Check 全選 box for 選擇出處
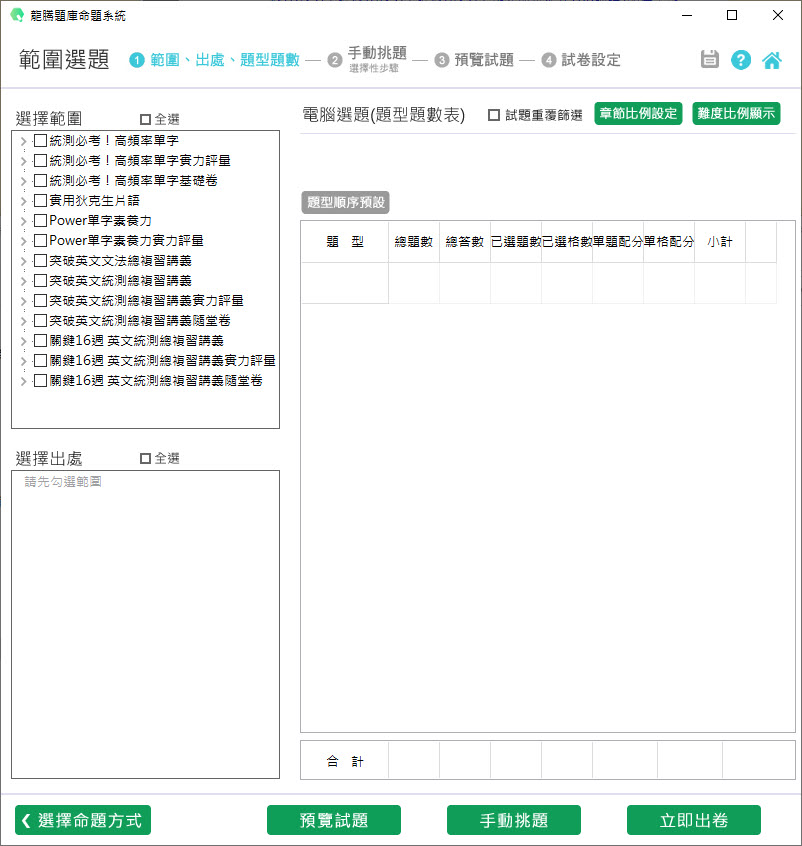Image resolution: width=802 pixels, height=846 pixels. pos(146,458)
